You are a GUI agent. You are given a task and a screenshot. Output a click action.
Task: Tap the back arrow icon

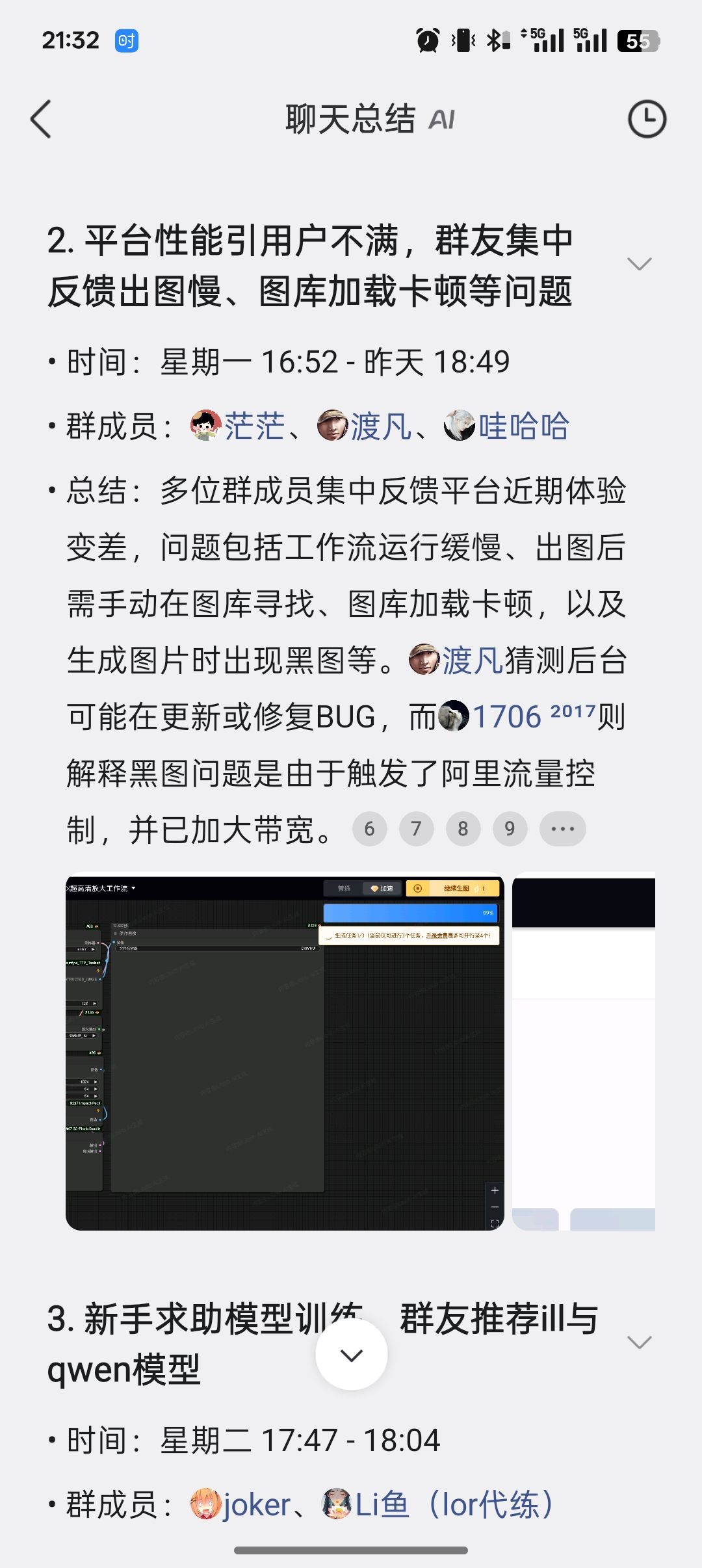pyautogui.click(x=41, y=119)
